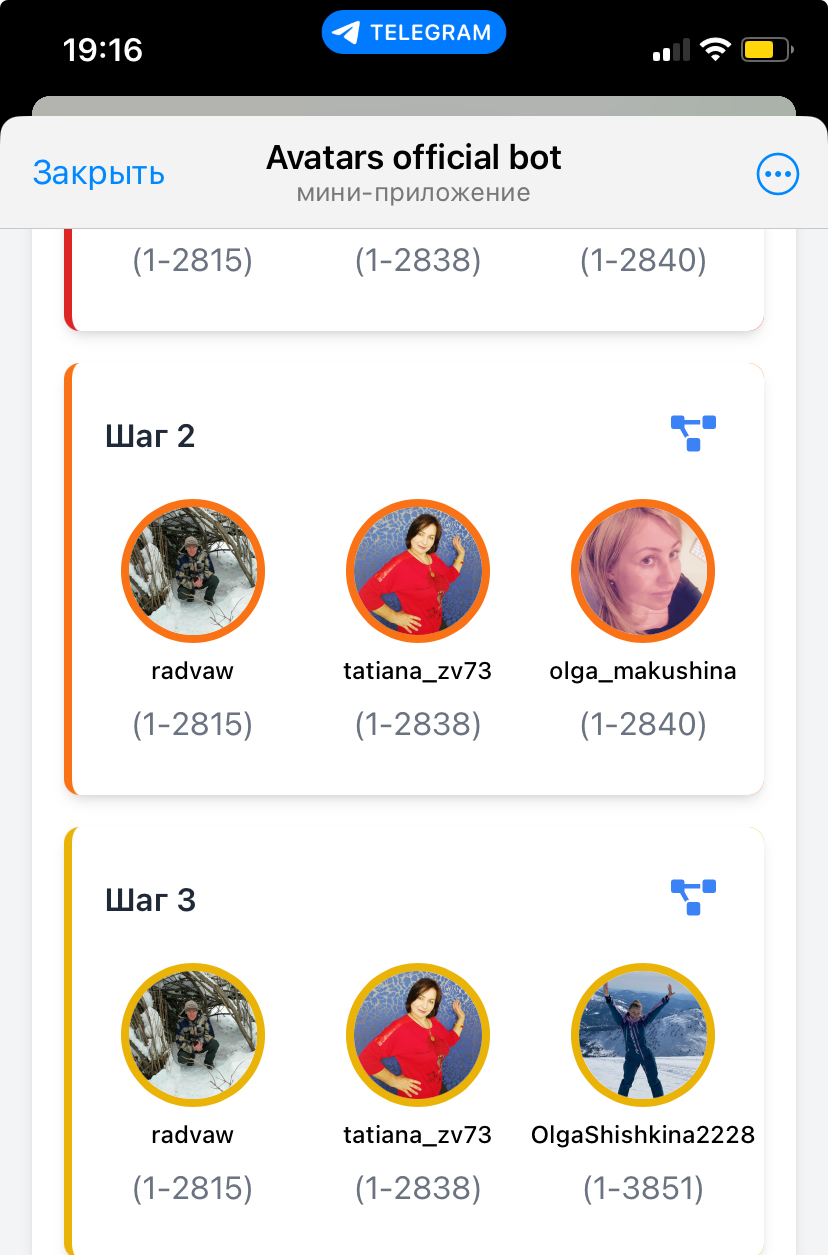This screenshot has height=1255, width=828.
Task: Open tree structure icon for Шаг 2
Action: (x=693, y=433)
